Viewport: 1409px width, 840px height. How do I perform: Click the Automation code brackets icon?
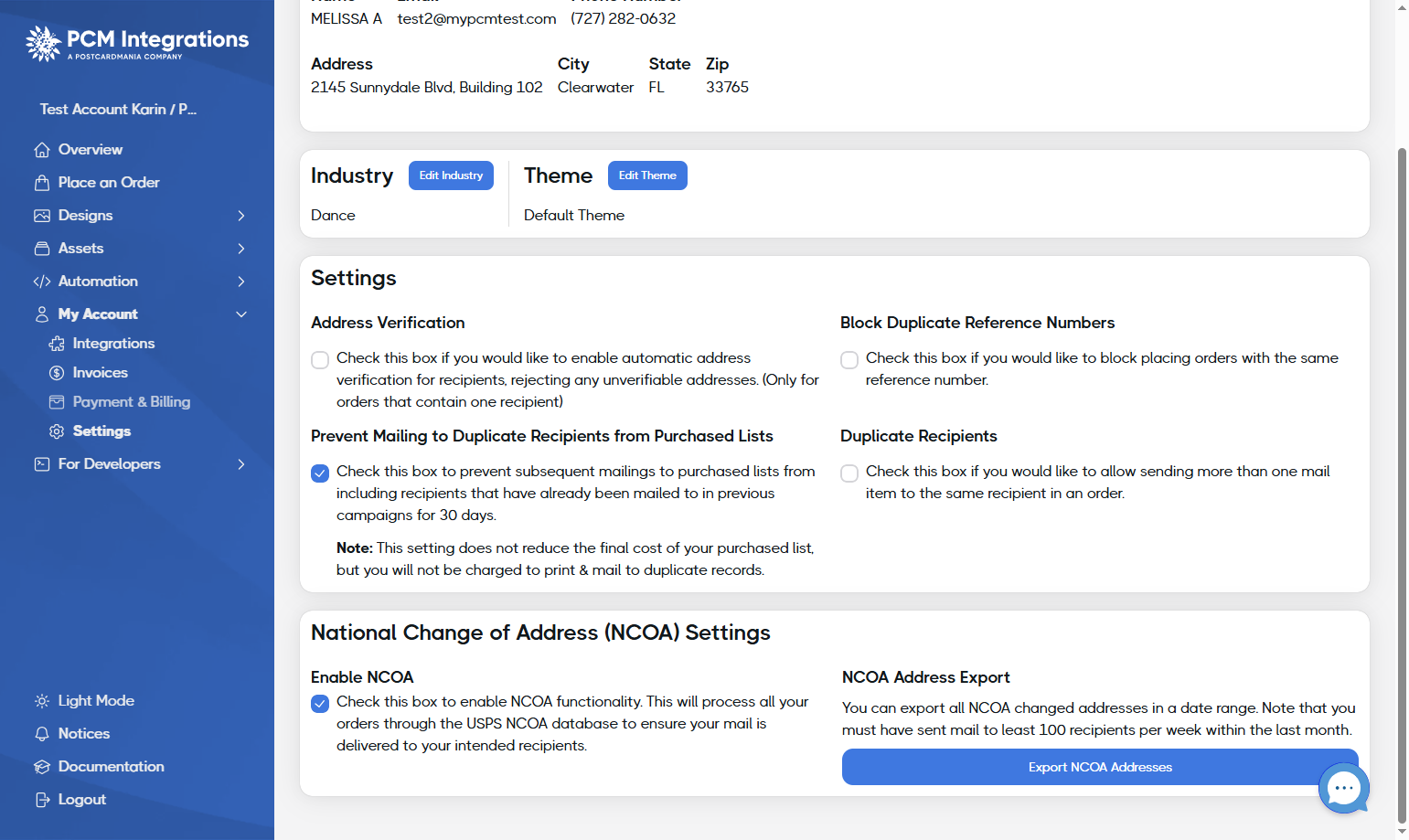[42, 282]
